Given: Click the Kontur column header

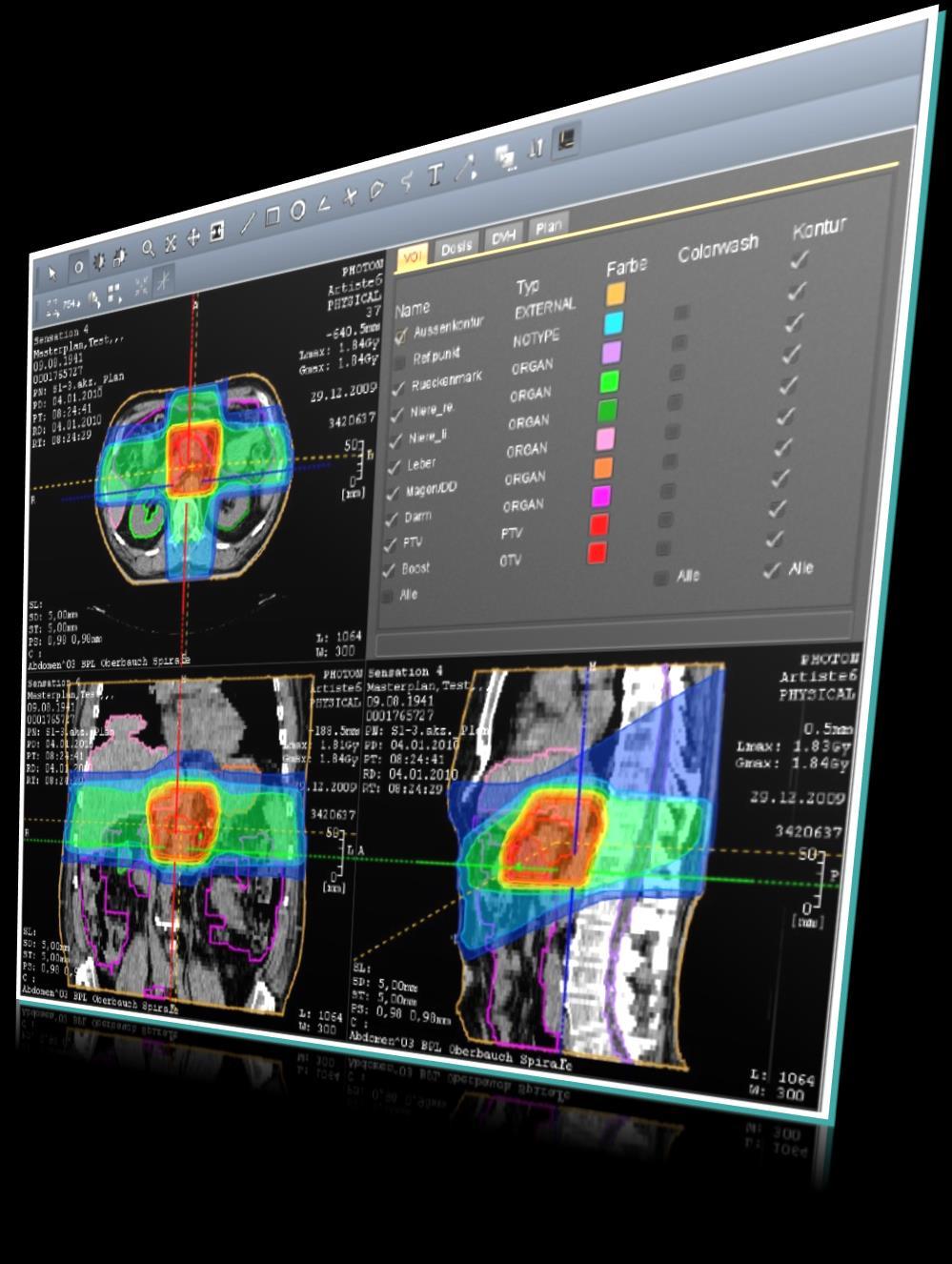Looking at the screenshot, I should tap(818, 230).
